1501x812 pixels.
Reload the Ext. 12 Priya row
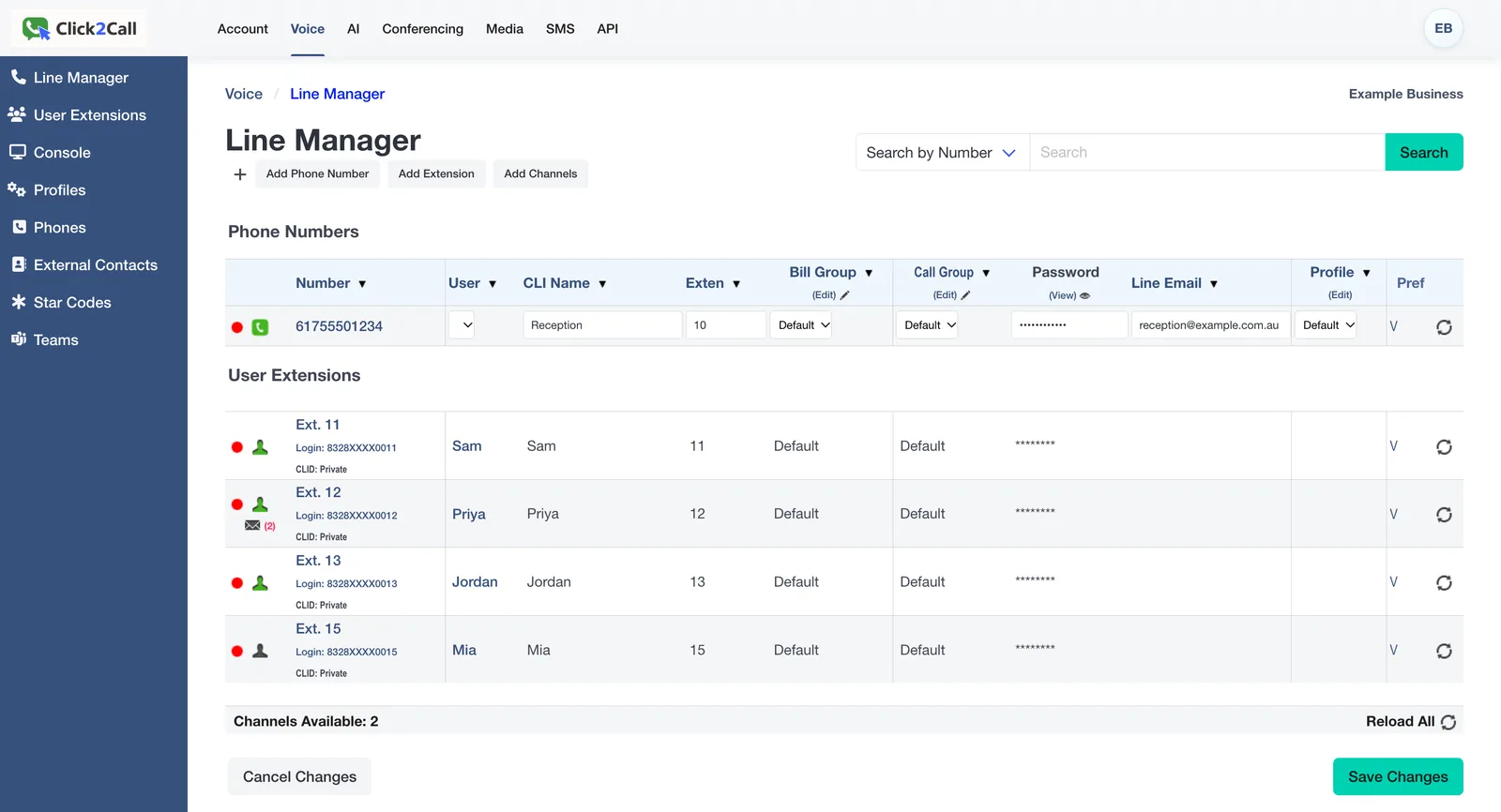pyautogui.click(x=1444, y=515)
